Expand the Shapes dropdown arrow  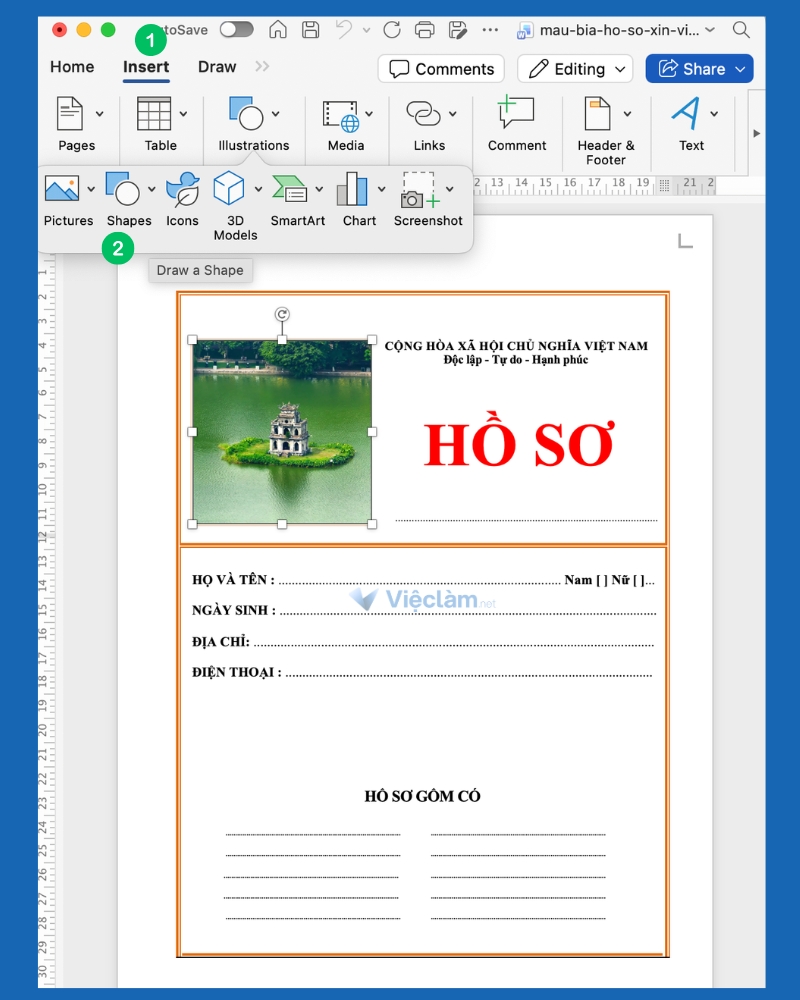(152, 188)
